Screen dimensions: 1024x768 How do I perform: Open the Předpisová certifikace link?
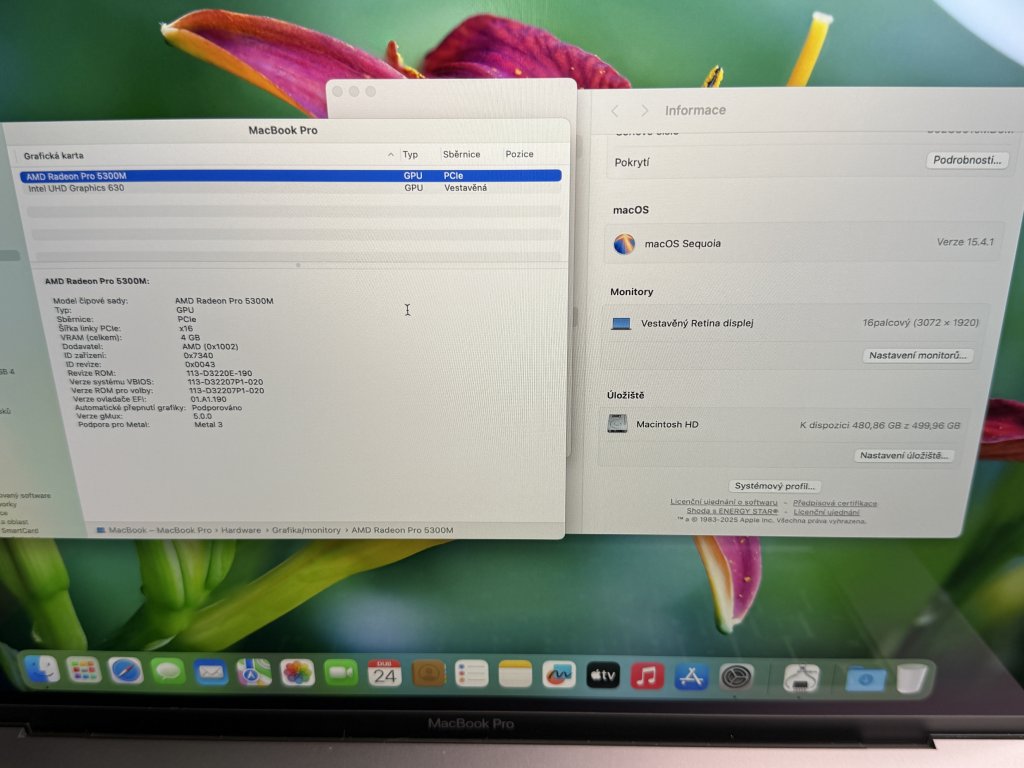pos(835,504)
